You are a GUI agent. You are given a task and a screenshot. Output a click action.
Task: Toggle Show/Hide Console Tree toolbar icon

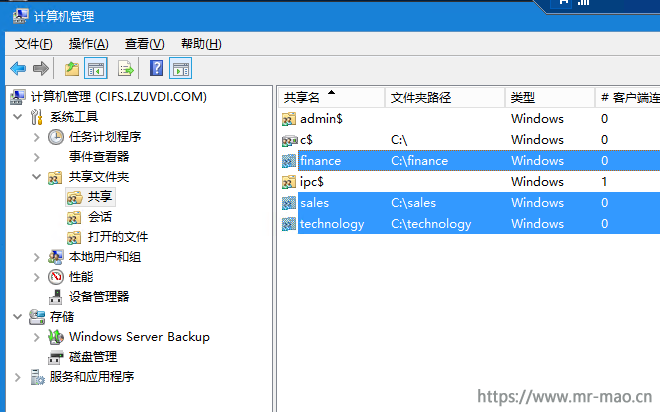coord(96,68)
